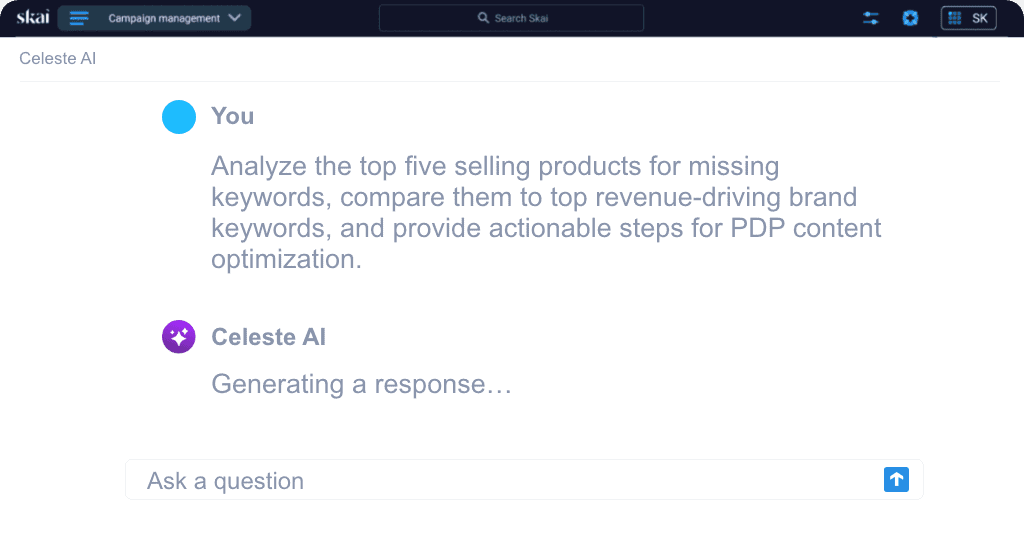Open the apps grid icon
Image resolution: width=1024 pixels, height=559 pixels.
tap(954, 18)
